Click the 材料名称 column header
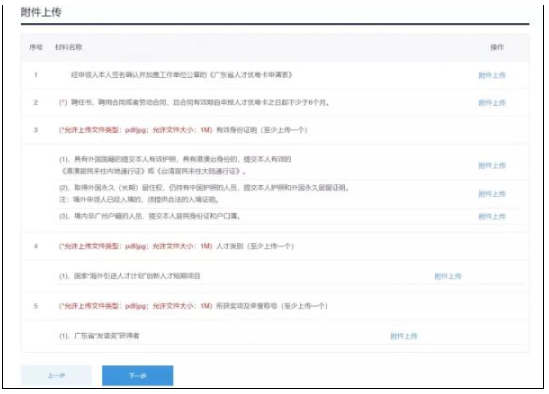This screenshot has height=394, width=549. tap(69, 47)
